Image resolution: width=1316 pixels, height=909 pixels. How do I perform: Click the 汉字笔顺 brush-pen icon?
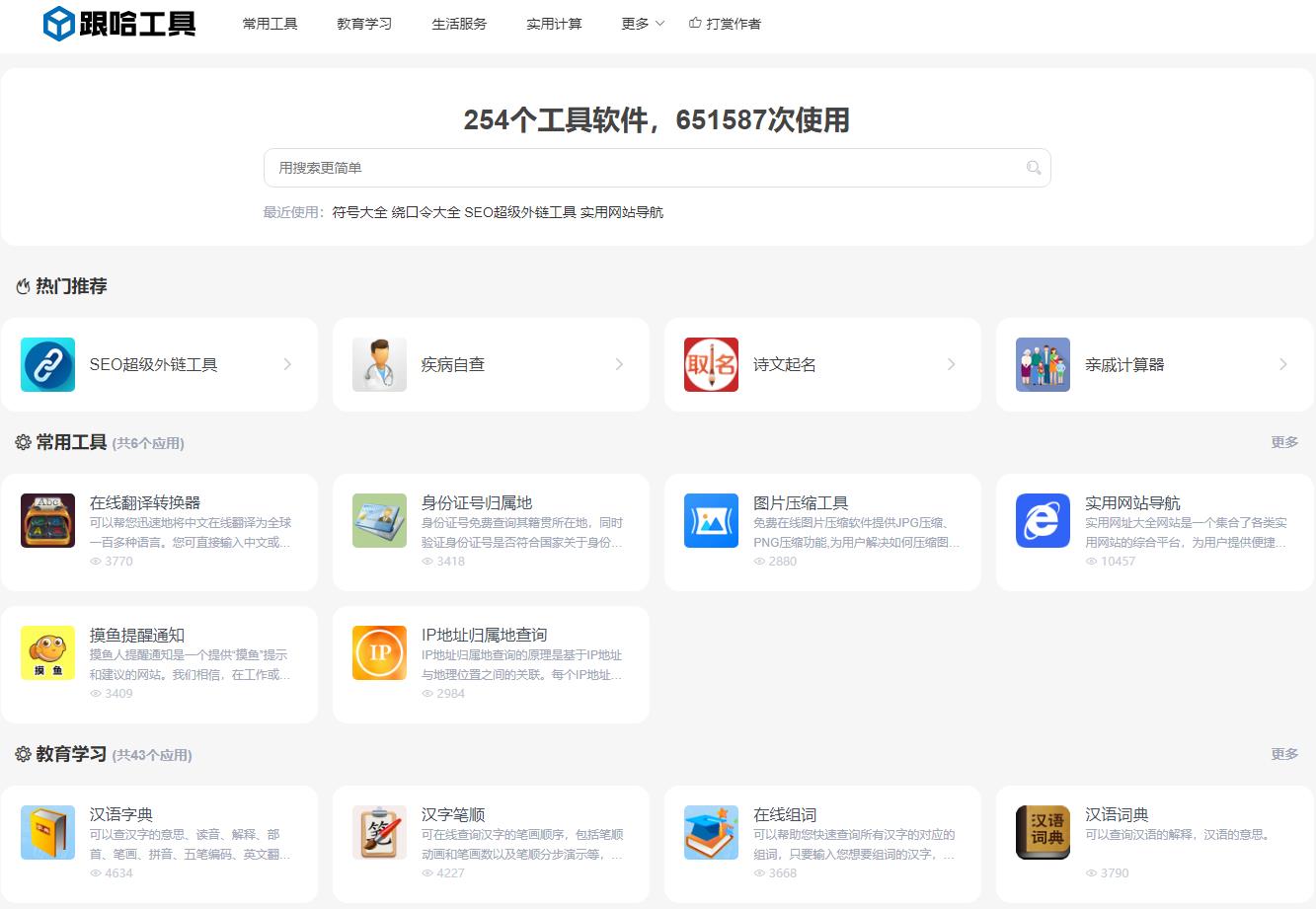379,832
